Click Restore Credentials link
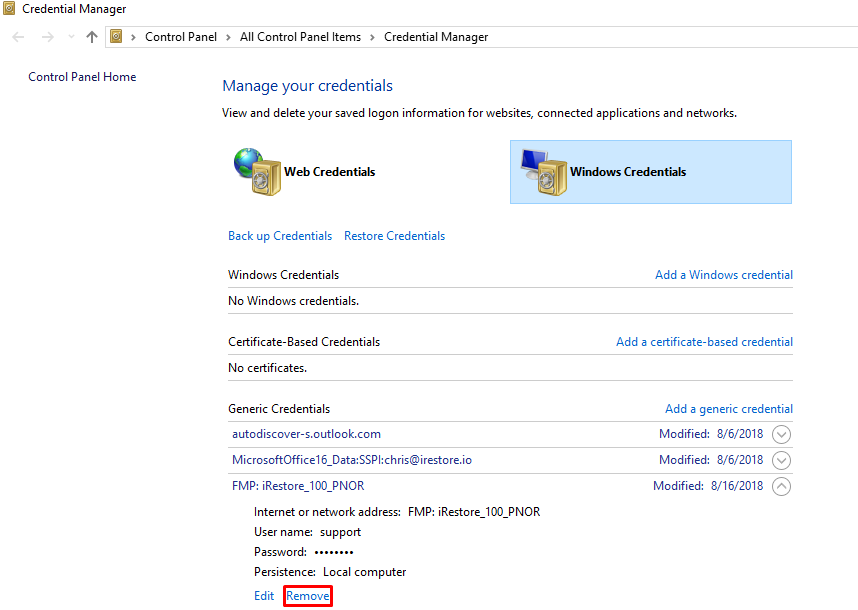 point(395,236)
